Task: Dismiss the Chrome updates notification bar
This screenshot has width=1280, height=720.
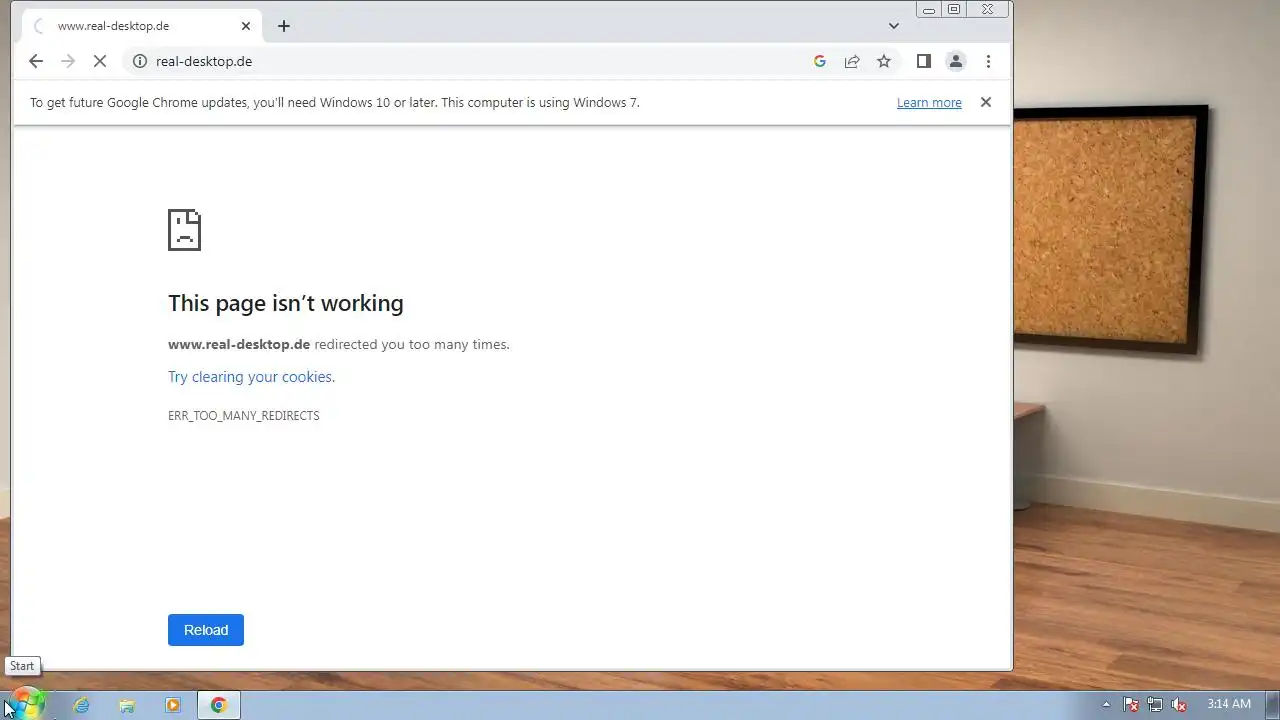Action: point(986,102)
